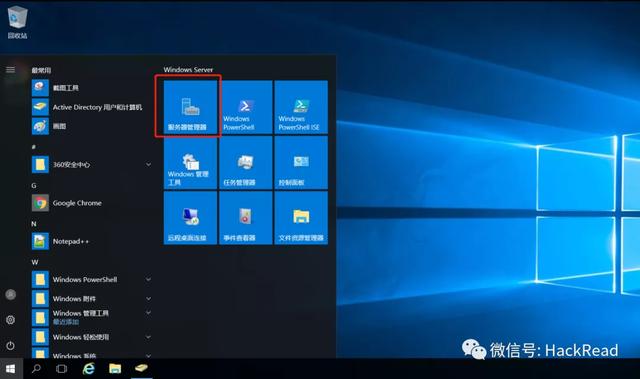Click the hamburger menu icon in Start
640x379 pixels.
pos(11,70)
